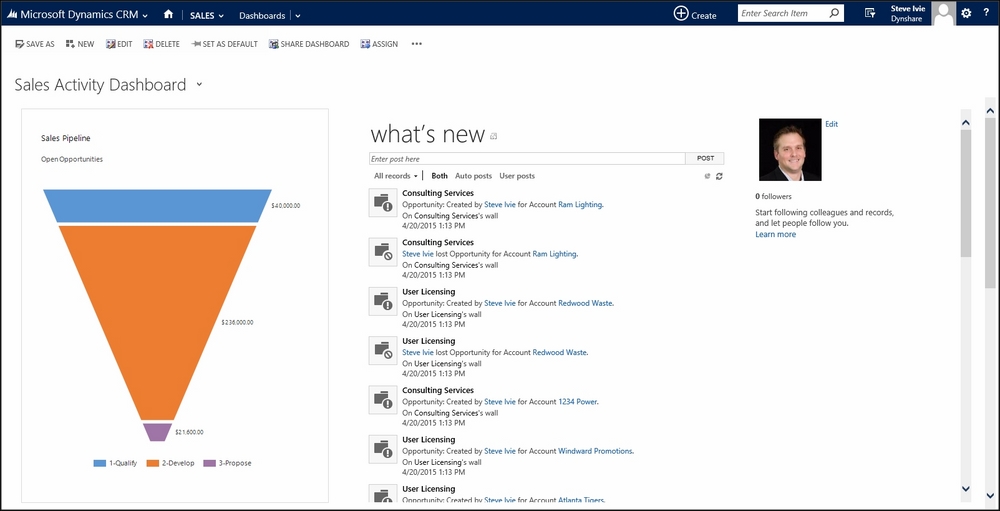This screenshot has height=511, width=1000.
Task: Click the search magnifier icon
Action: pyautogui.click(x=834, y=13)
